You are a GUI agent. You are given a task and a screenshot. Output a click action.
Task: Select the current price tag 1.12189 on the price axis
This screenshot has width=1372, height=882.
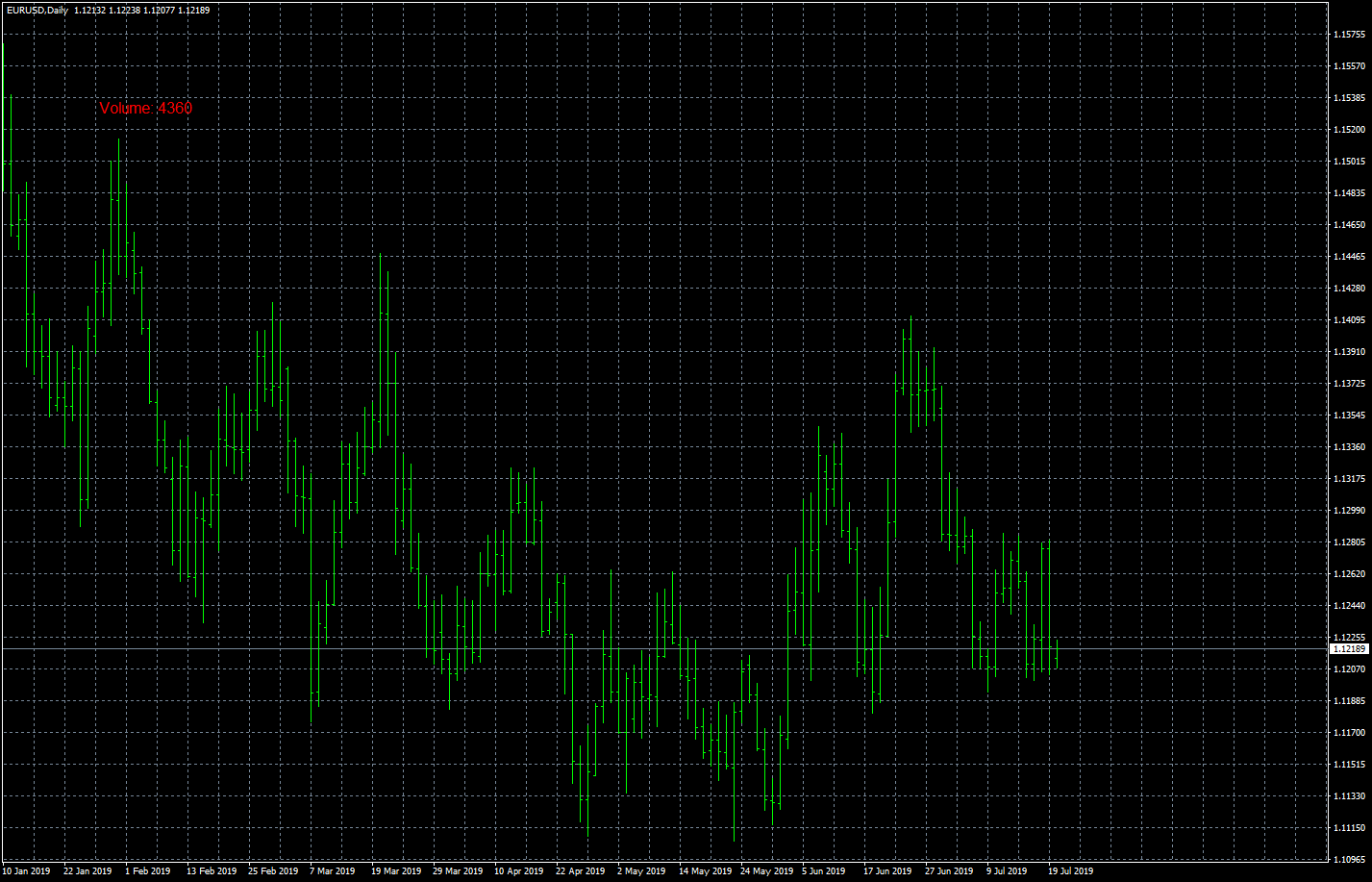coord(1349,649)
